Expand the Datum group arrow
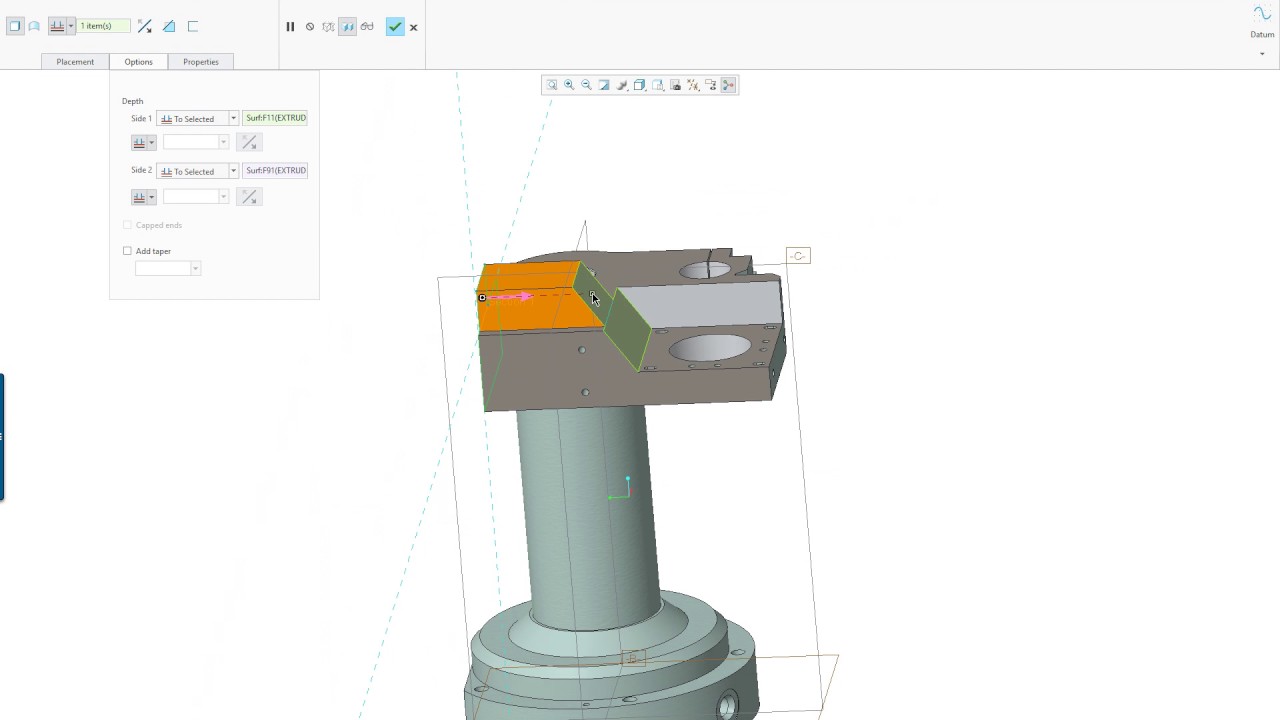This screenshot has width=1280, height=720. tap(1262, 54)
